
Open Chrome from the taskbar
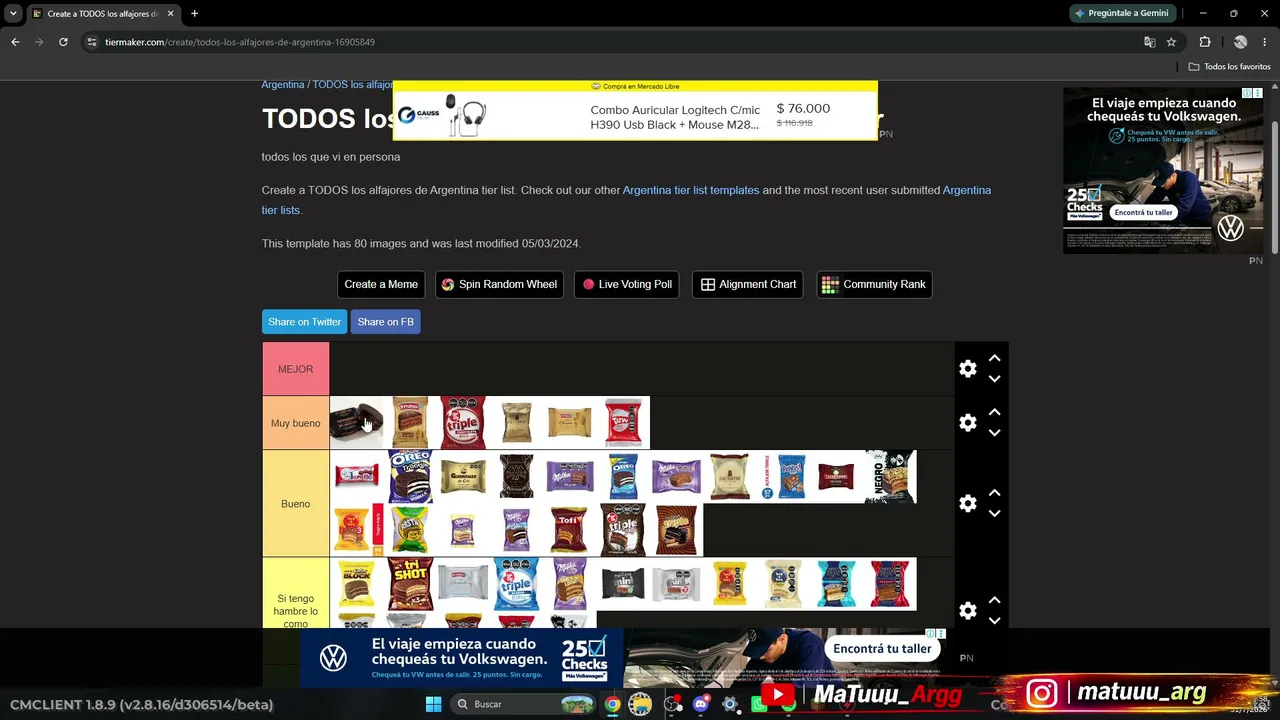point(612,704)
